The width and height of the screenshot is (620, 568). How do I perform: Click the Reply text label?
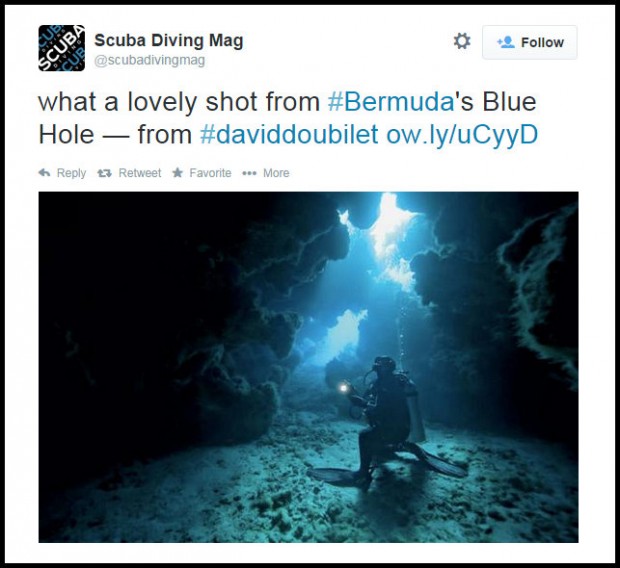pos(71,173)
